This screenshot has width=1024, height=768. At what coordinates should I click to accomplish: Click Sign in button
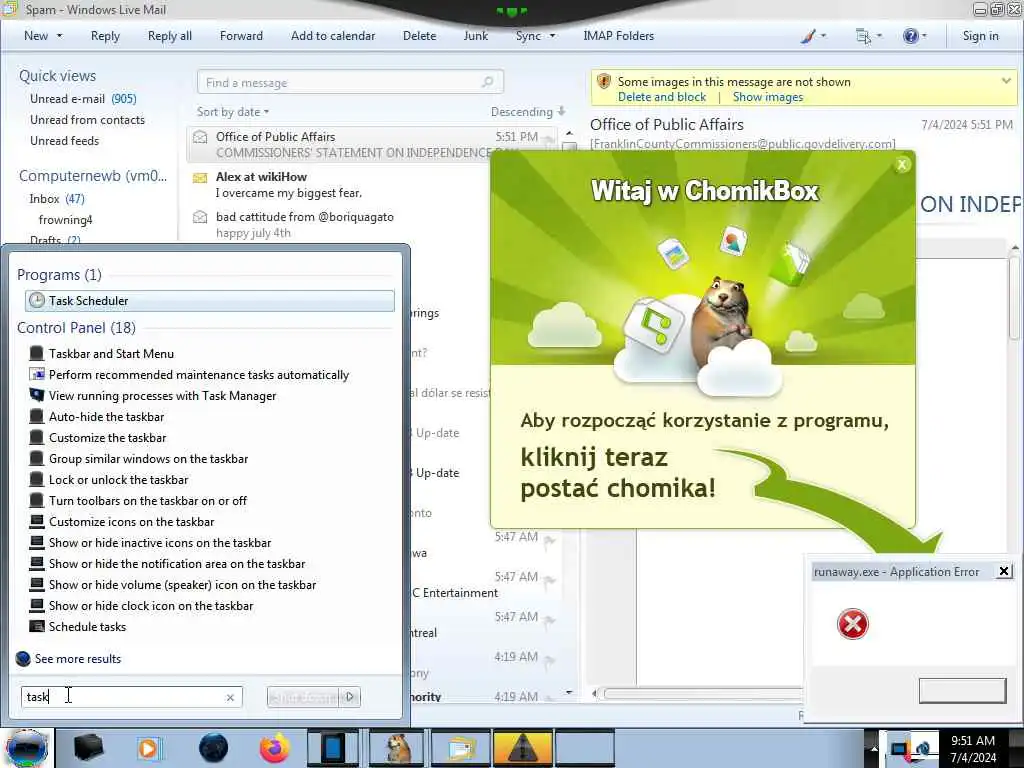(980, 36)
